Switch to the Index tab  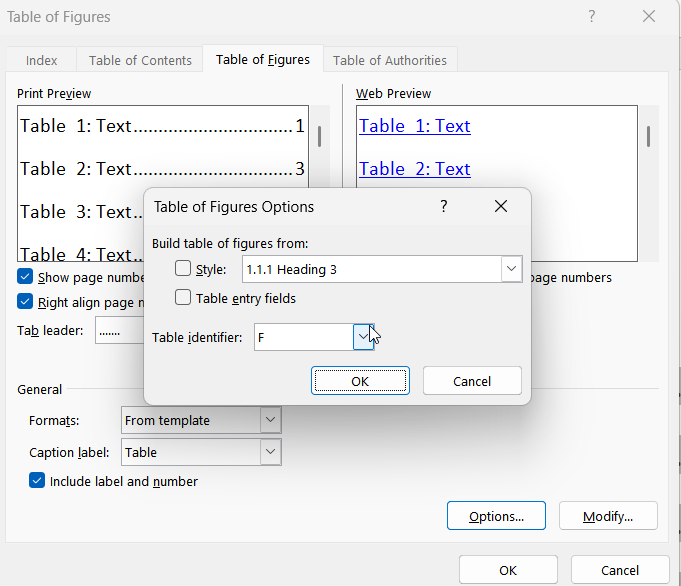tap(41, 60)
